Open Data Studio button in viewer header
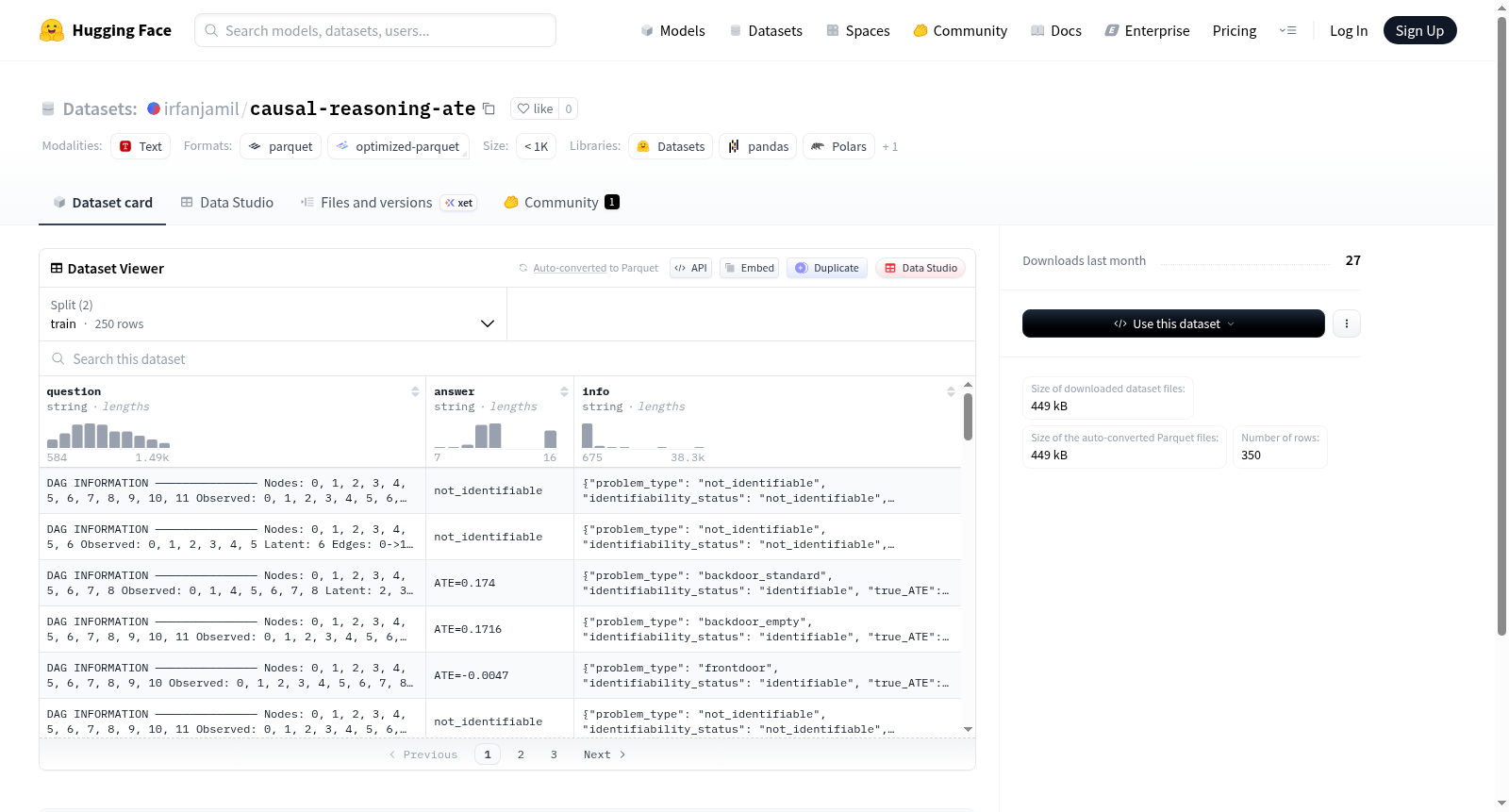 [x=920, y=268]
